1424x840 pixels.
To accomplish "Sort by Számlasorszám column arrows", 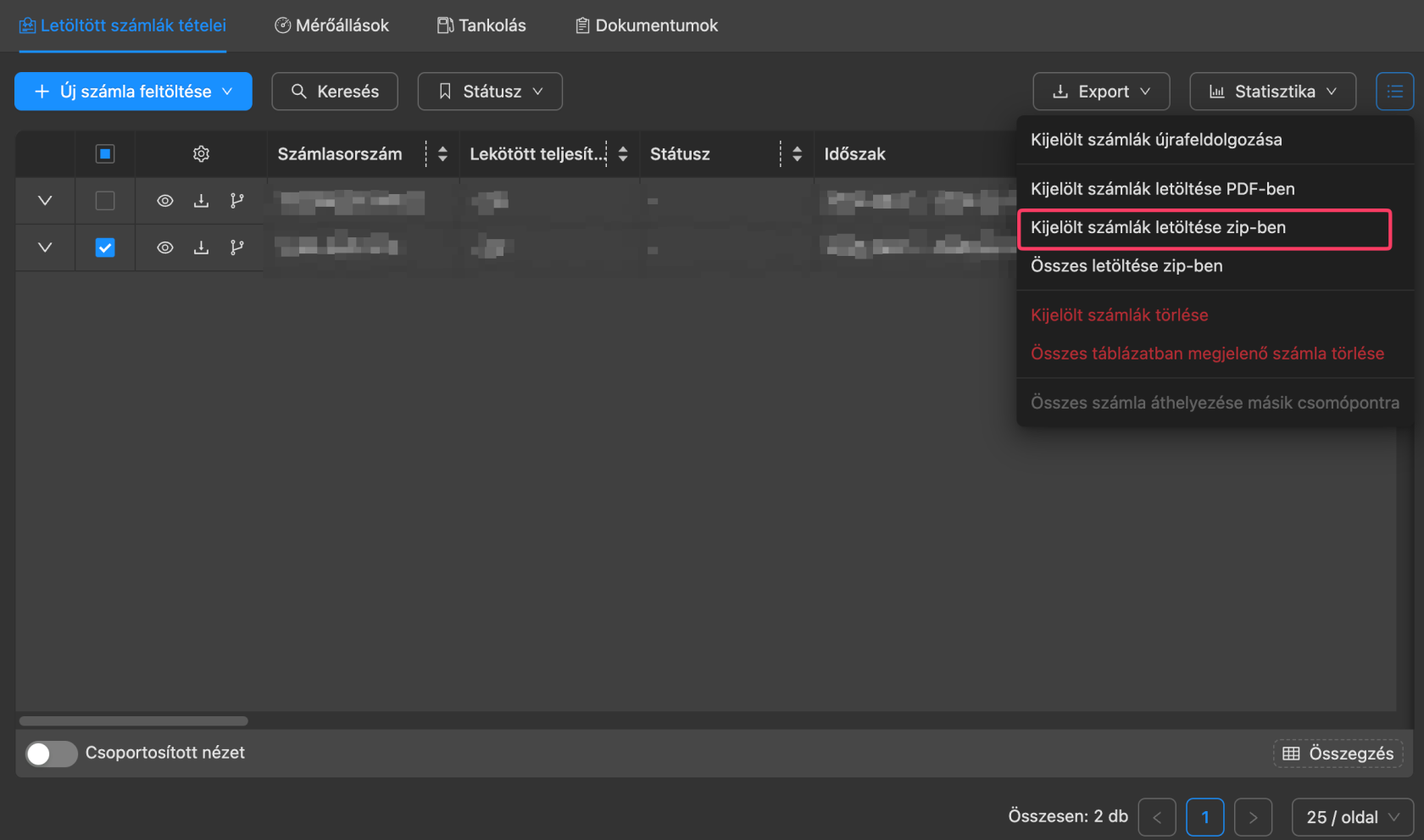I will click(x=442, y=154).
